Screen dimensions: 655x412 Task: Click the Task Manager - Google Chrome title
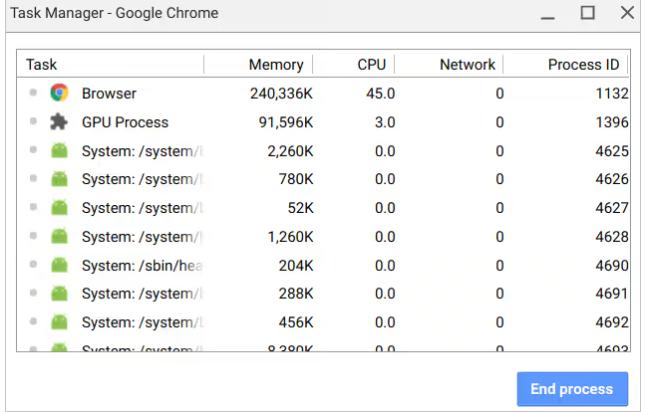114,13
